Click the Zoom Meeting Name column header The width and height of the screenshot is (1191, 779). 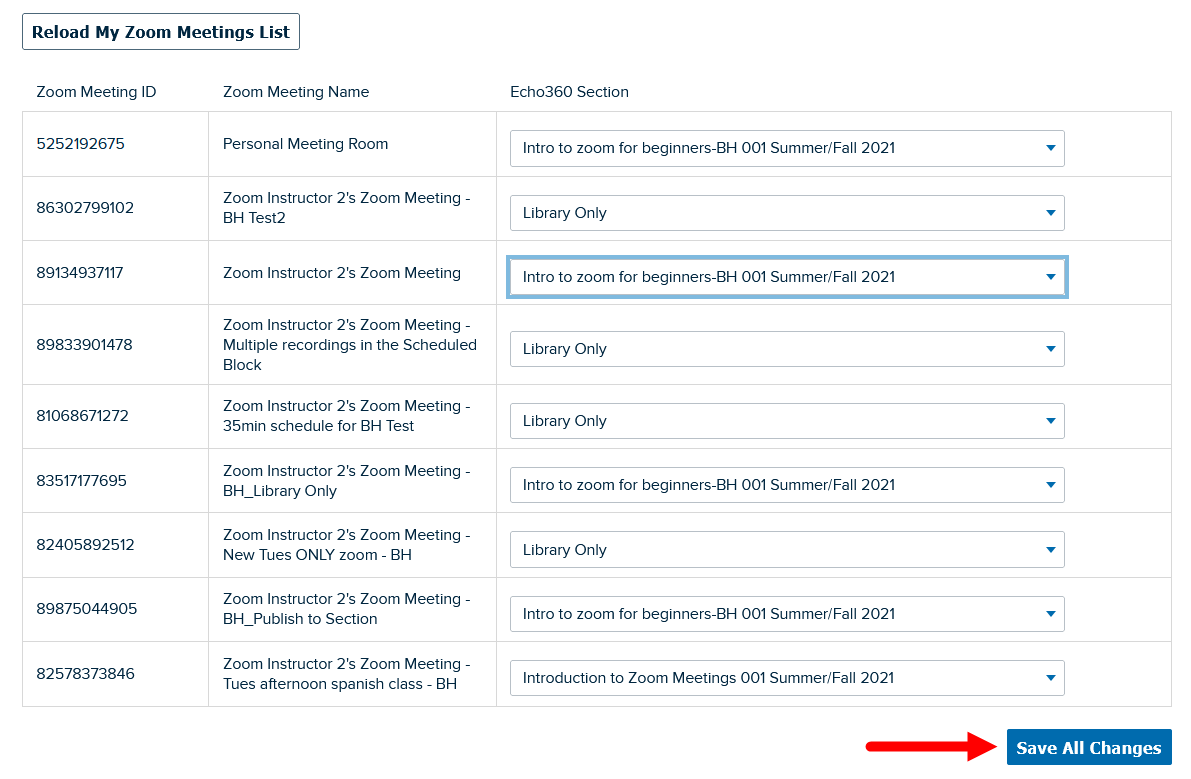point(297,91)
